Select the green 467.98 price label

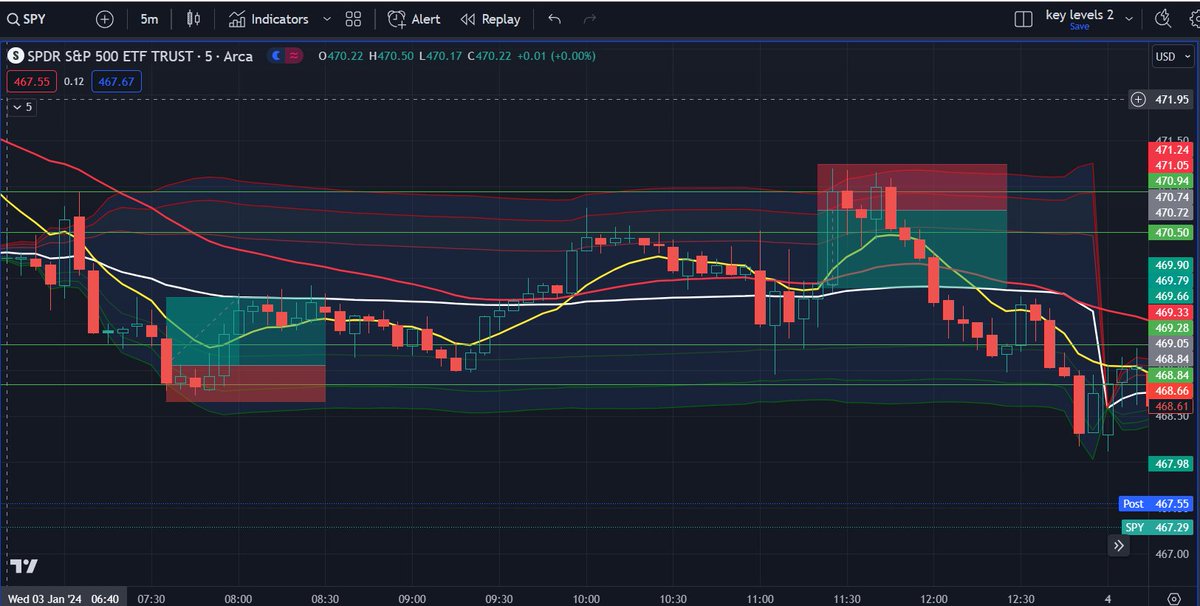point(1172,463)
